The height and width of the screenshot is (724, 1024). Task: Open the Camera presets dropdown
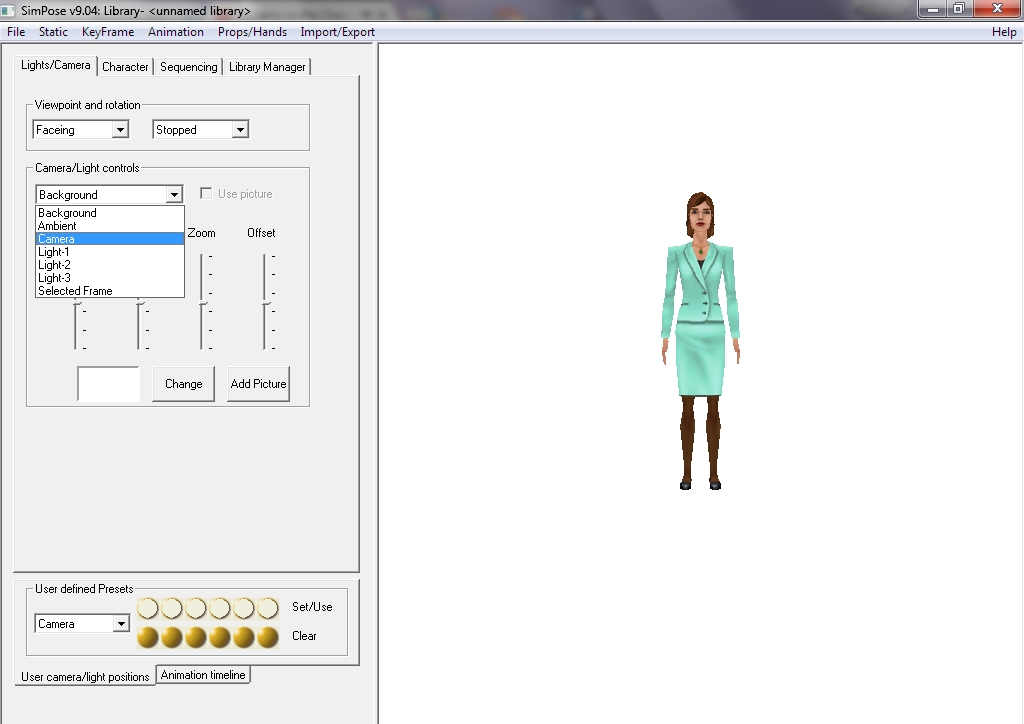point(121,624)
